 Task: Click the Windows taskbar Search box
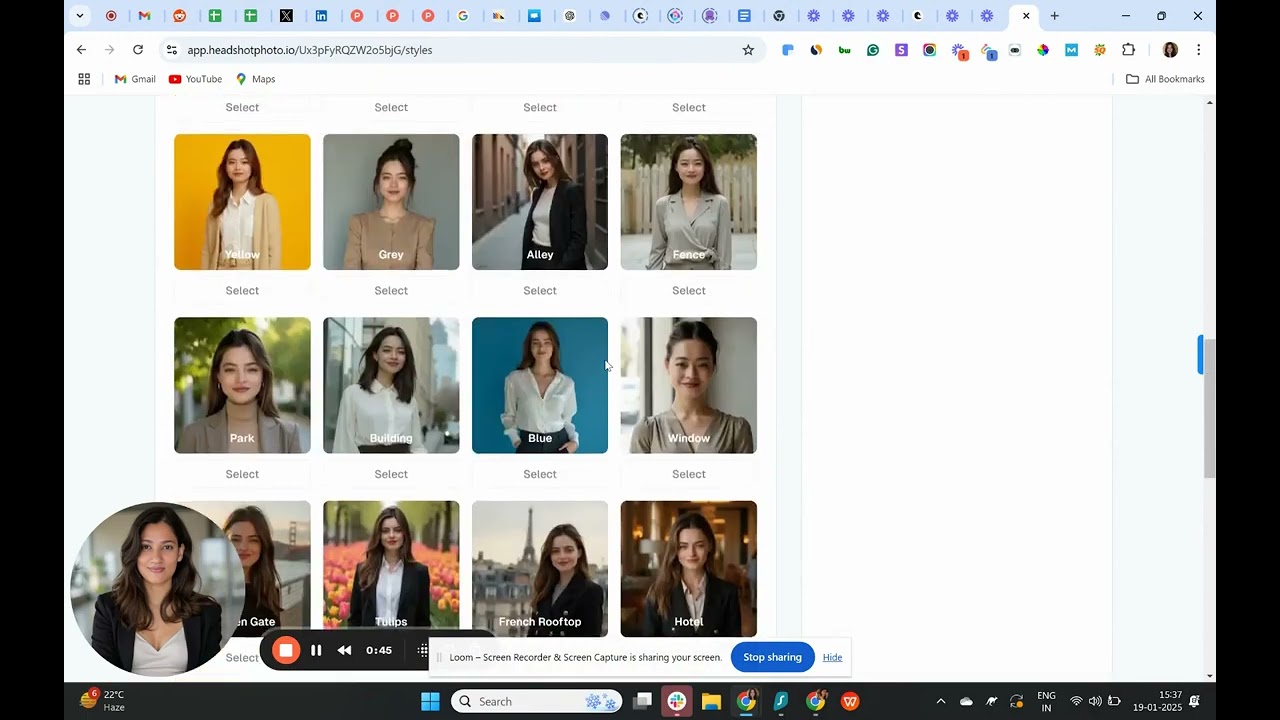coord(537,701)
